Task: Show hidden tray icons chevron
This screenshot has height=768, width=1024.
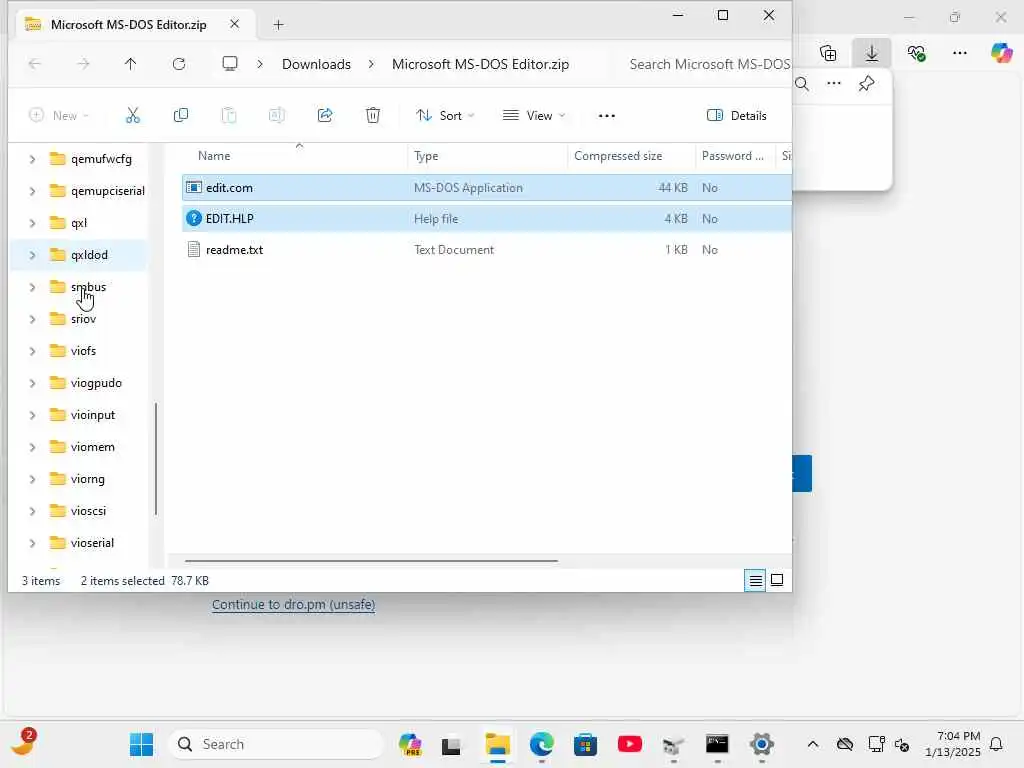Action: (x=812, y=744)
